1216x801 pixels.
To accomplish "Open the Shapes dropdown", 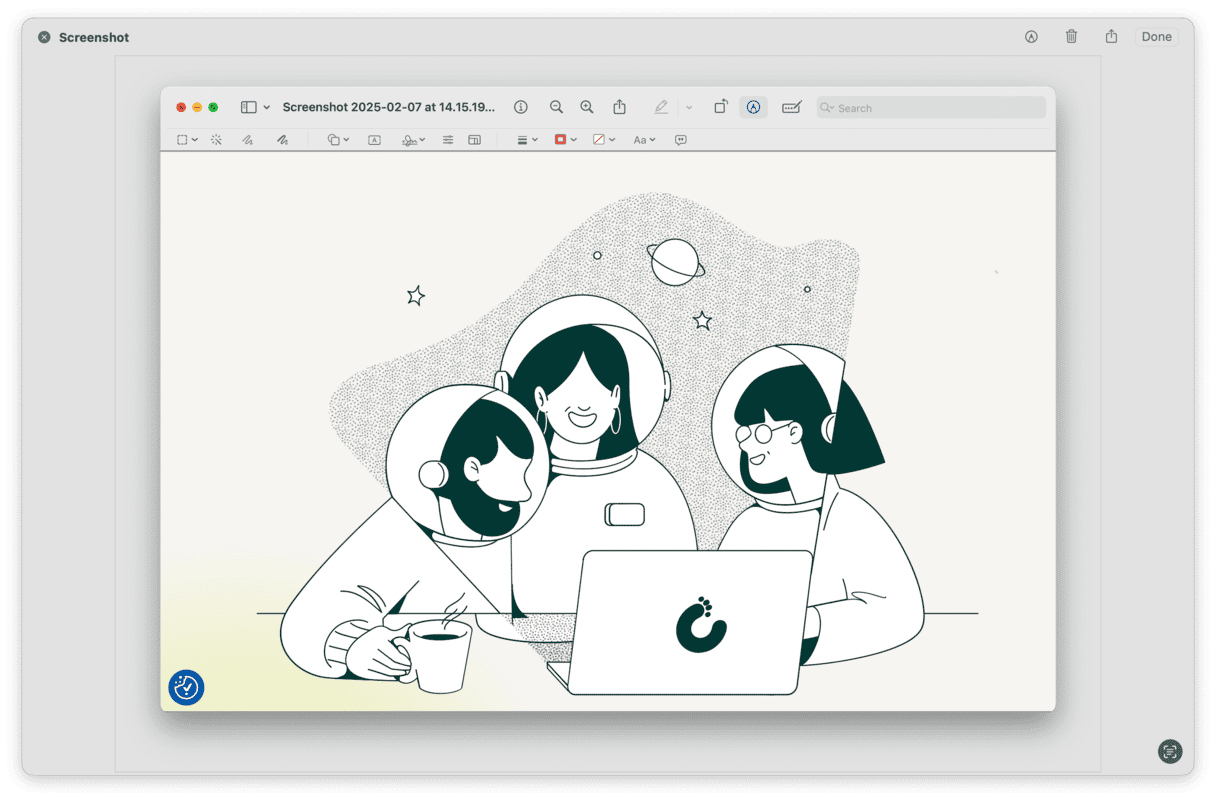I will pyautogui.click(x=339, y=140).
